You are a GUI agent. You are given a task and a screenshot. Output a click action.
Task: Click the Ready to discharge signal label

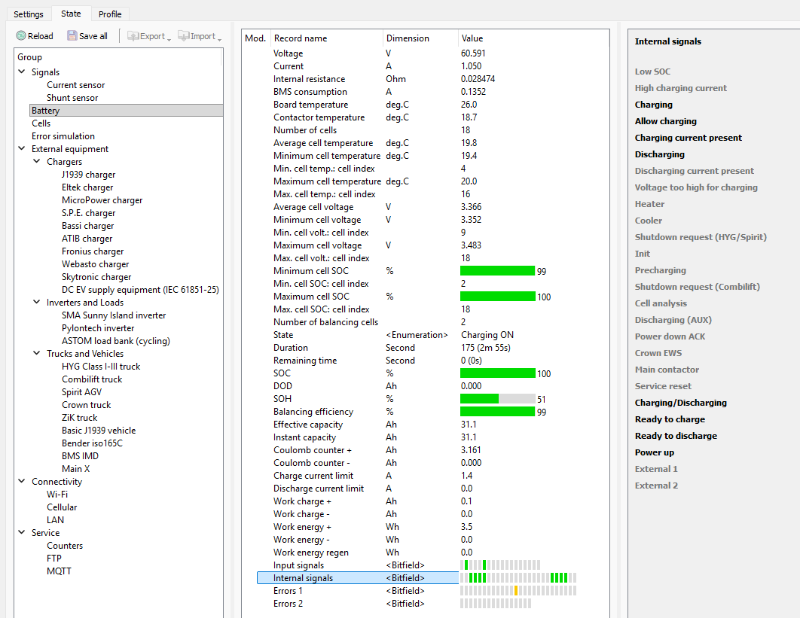coord(676,436)
